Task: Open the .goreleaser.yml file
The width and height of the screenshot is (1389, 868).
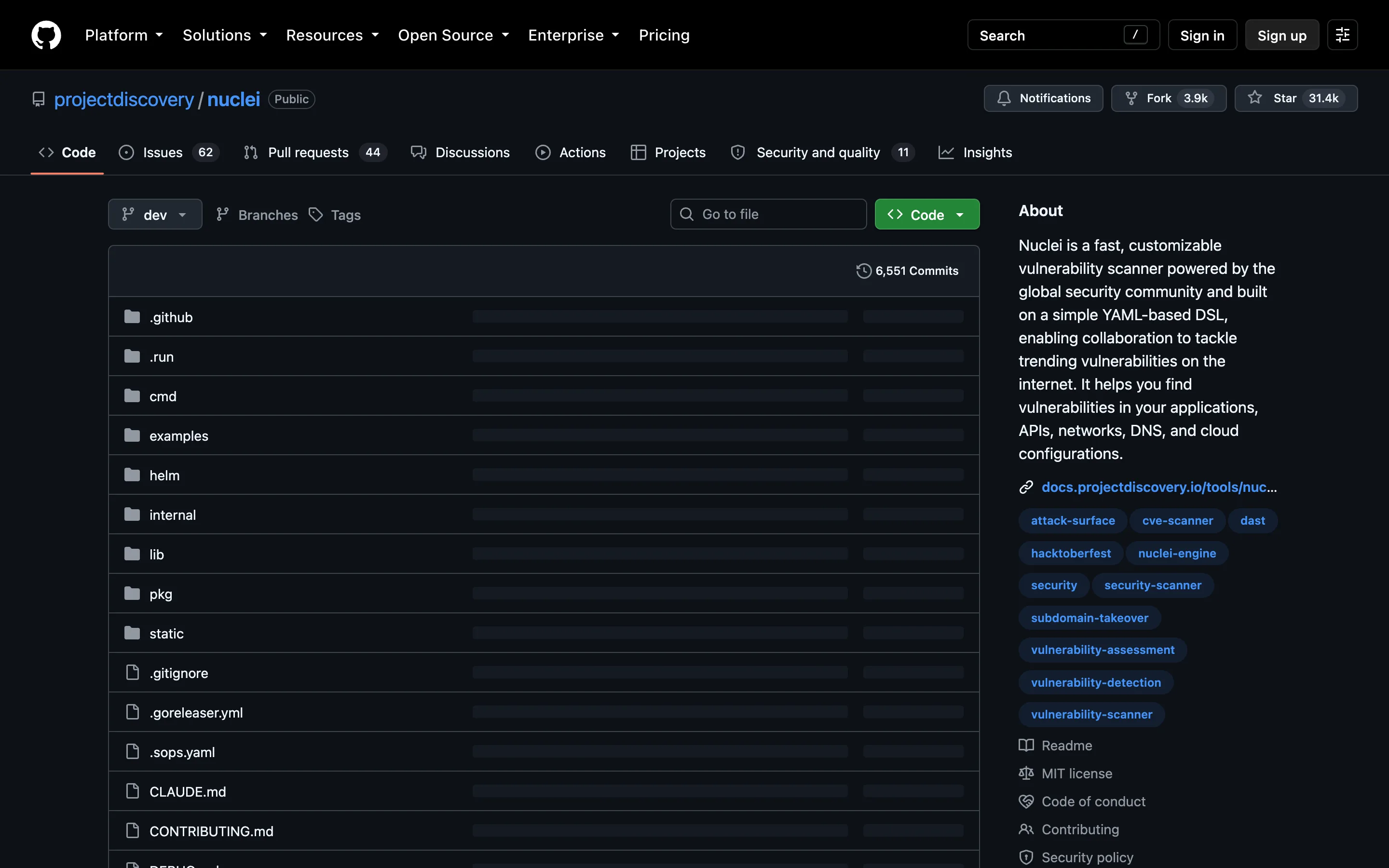Action: pos(196,712)
